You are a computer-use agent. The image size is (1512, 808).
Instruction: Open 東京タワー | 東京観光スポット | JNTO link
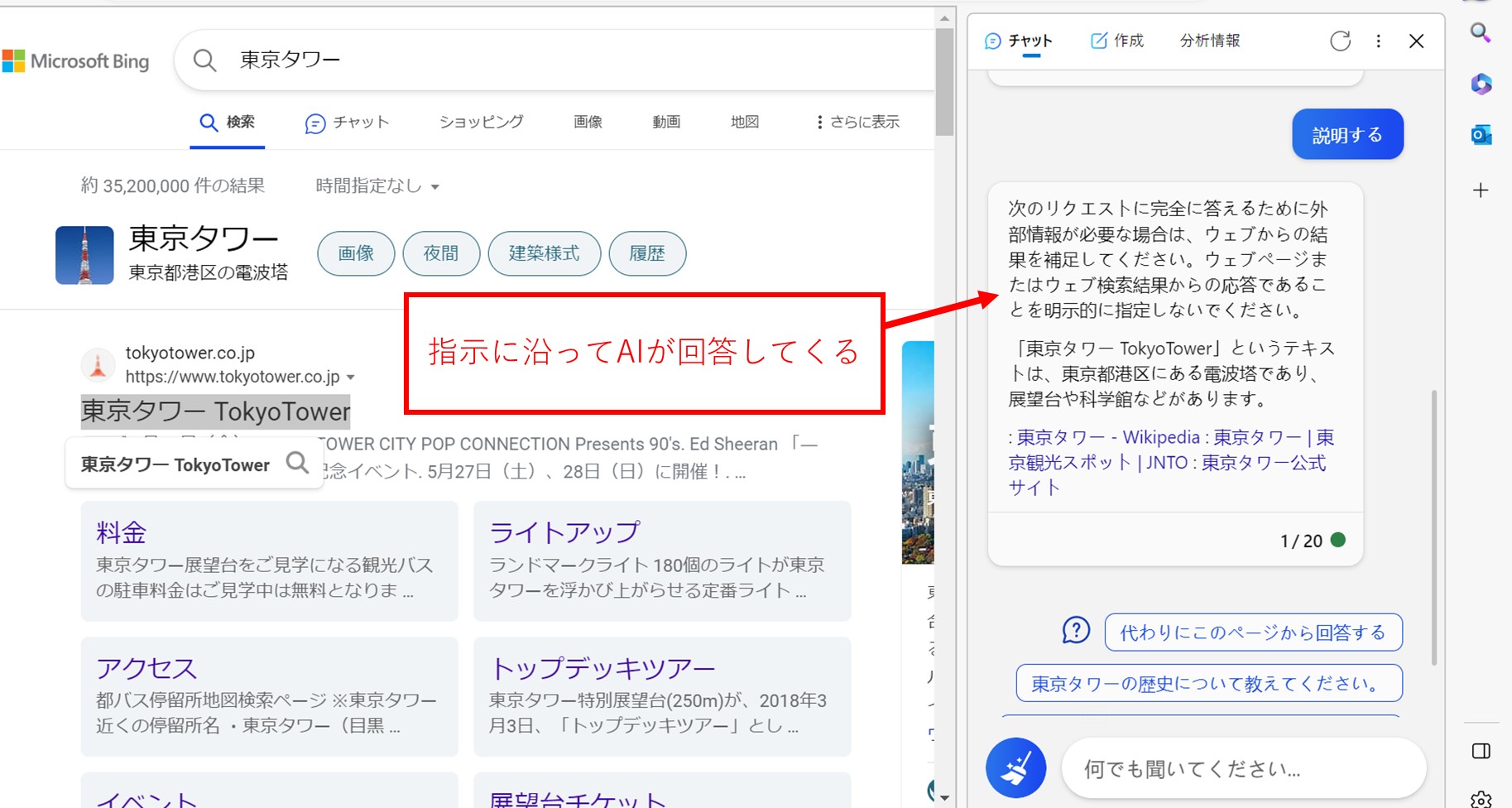(1171, 450)
